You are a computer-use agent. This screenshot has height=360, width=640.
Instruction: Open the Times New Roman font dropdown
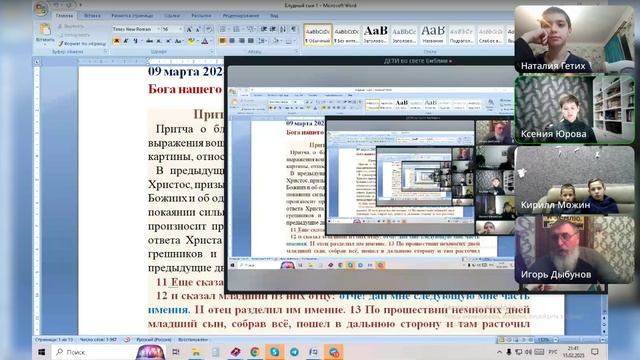tap(159, 29)
